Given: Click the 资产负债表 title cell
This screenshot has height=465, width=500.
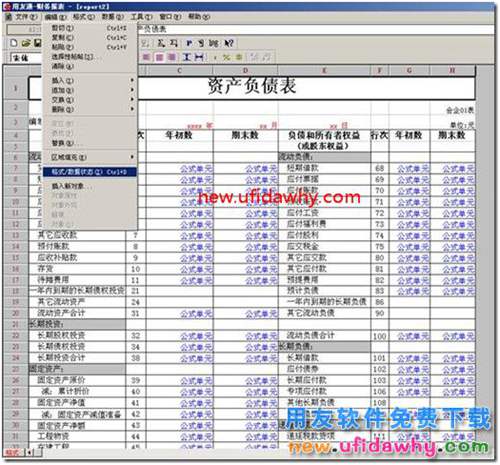Looking at the screenshot, I should 252,88.
